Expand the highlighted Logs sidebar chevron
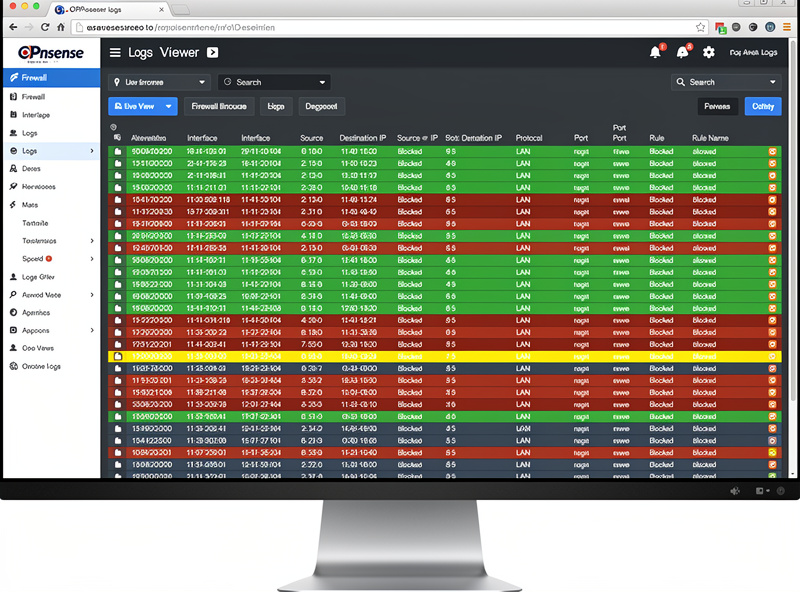This screenshot has width=800, height=592. pos(92,151)
